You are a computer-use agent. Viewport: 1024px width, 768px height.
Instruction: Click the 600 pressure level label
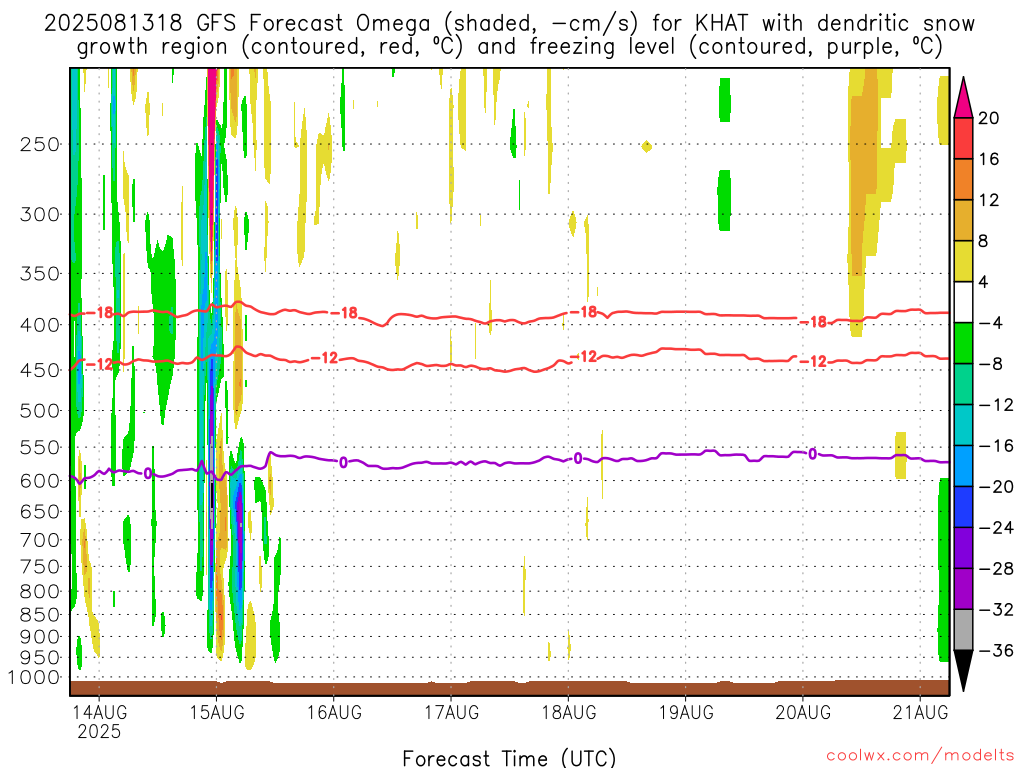(x=40, y=481)
